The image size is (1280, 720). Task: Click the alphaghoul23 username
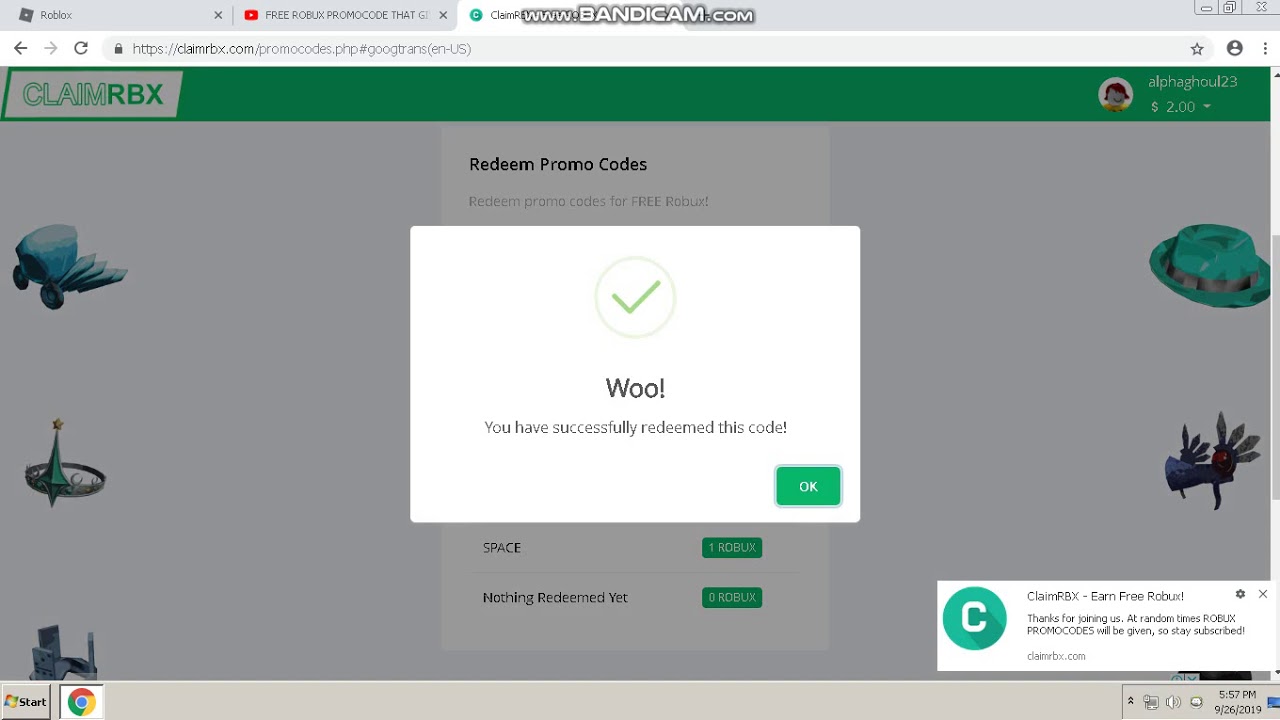coord(1193,82)
